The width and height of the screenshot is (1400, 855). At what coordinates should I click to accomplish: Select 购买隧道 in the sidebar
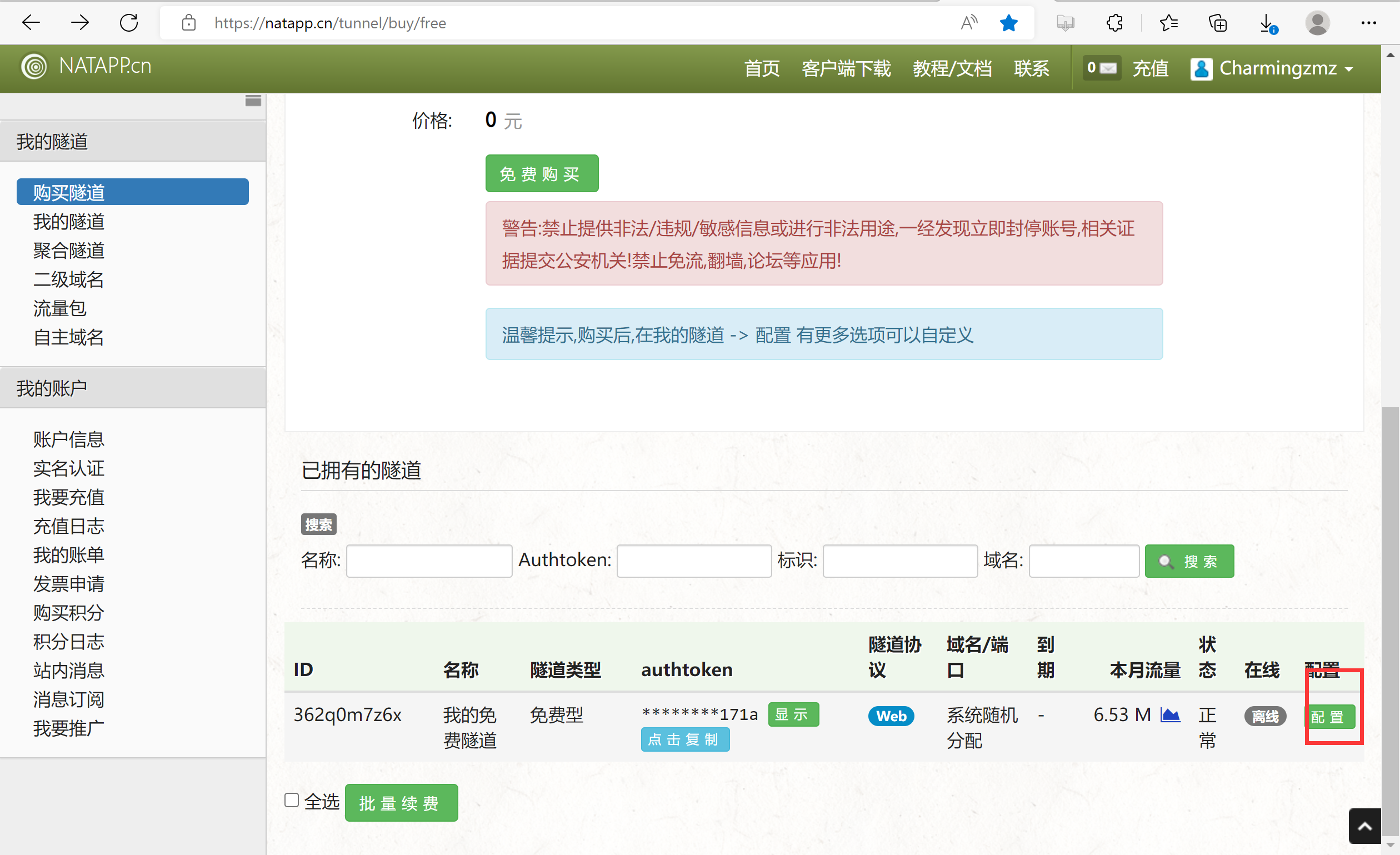tap(133, 192)
